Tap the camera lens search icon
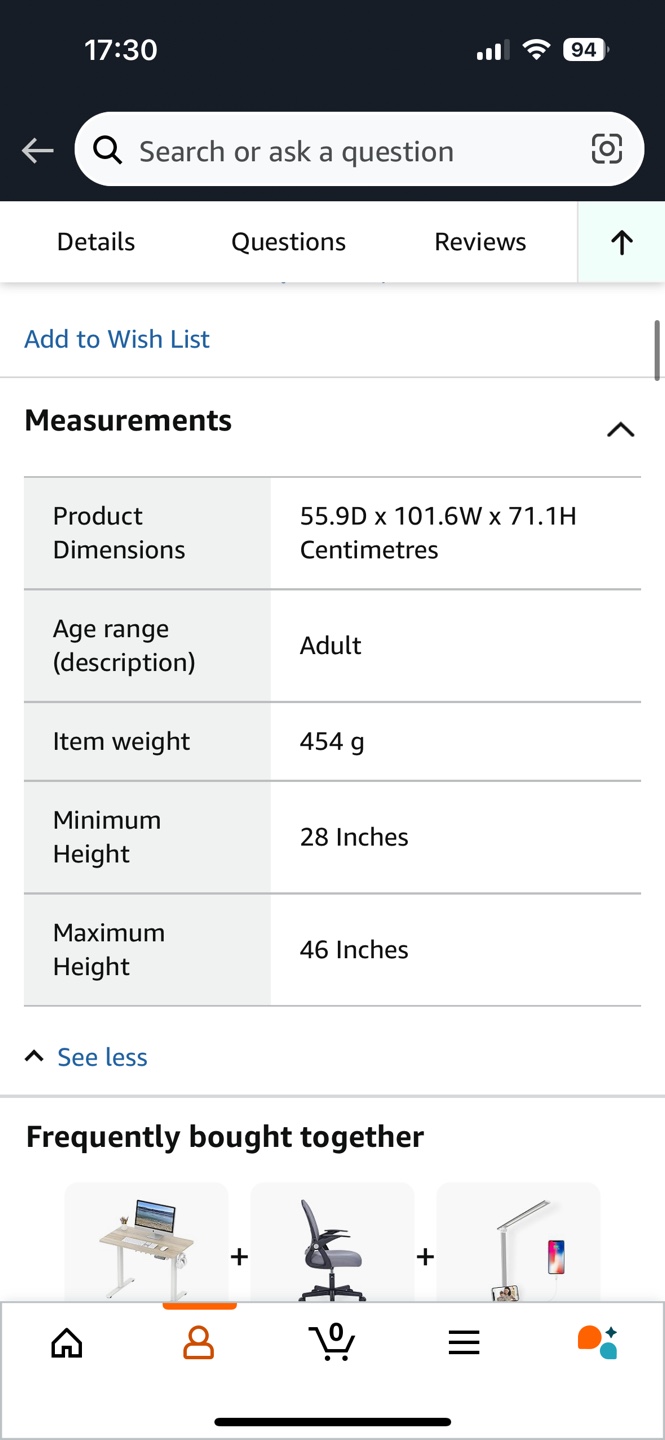The image size is (665, 1440). [x=606, y=150]
